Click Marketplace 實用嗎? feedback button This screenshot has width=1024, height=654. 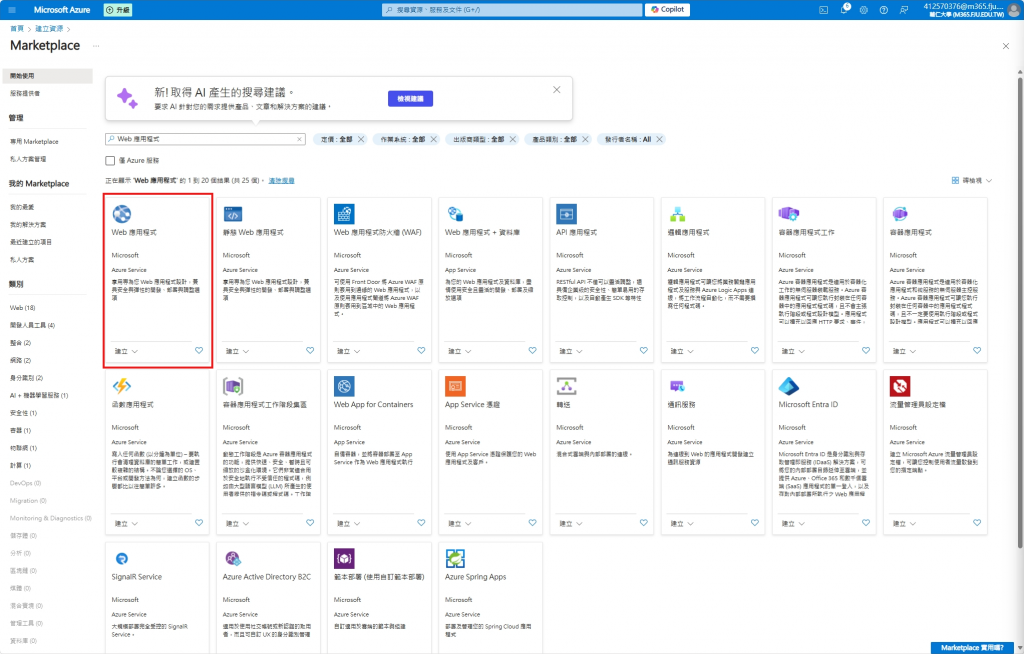click(x=972, y=647)
